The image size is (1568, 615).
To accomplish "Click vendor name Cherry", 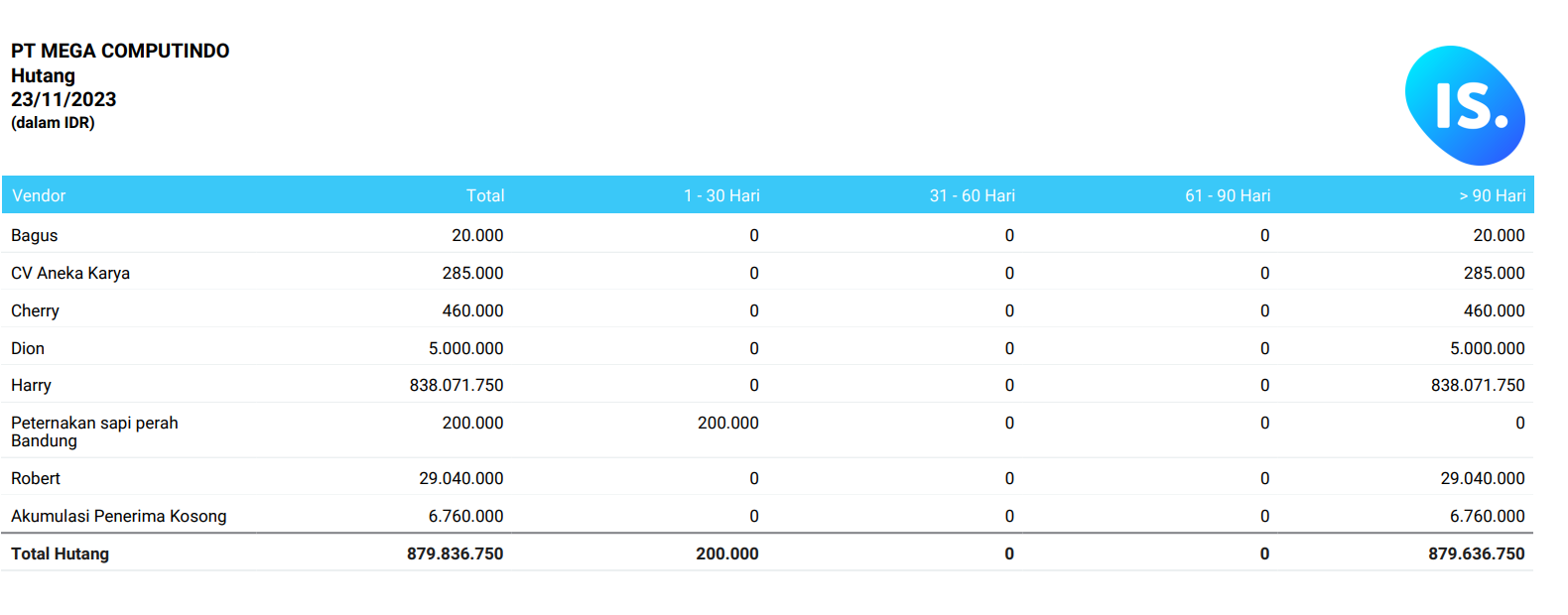I will (36, 310).
